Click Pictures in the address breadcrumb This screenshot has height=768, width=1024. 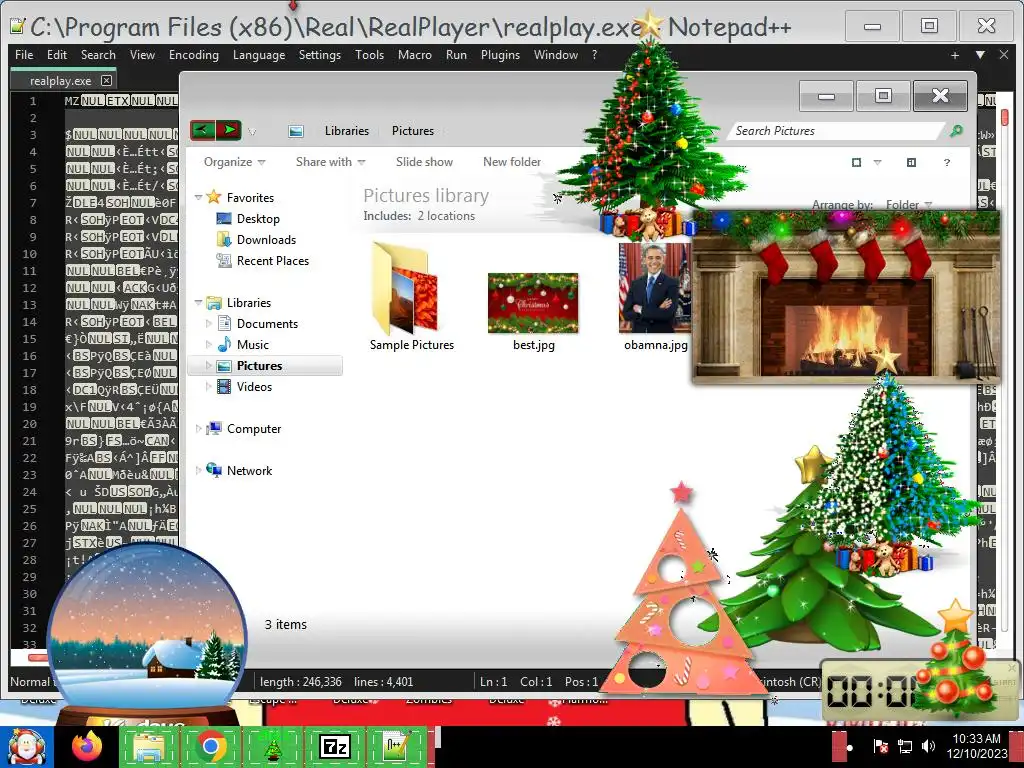pyautogui.click(x=413, y=131)
